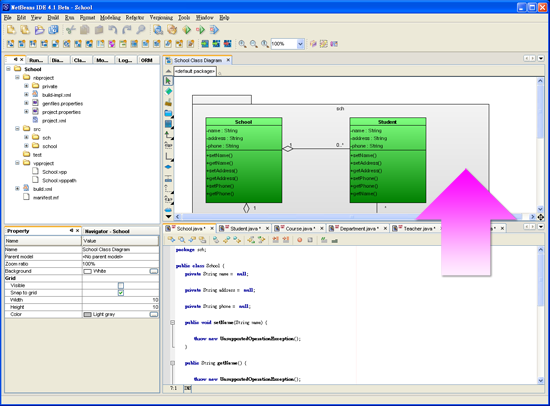Click the Zoom In magnifier icon
The width and height of the screenshot is (550, 406).
[242, 44]
